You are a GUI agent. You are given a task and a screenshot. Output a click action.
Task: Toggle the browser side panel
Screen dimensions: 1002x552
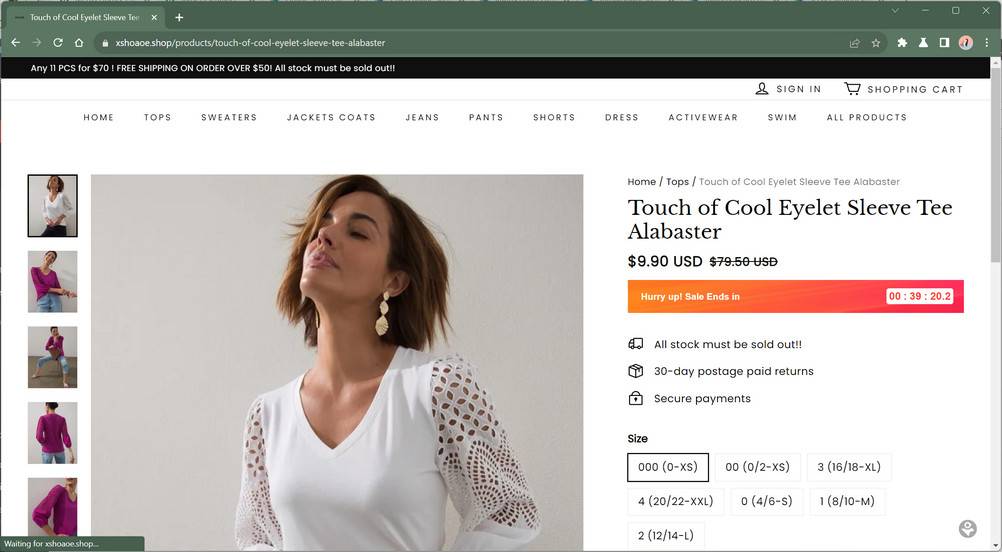point(944,43)
